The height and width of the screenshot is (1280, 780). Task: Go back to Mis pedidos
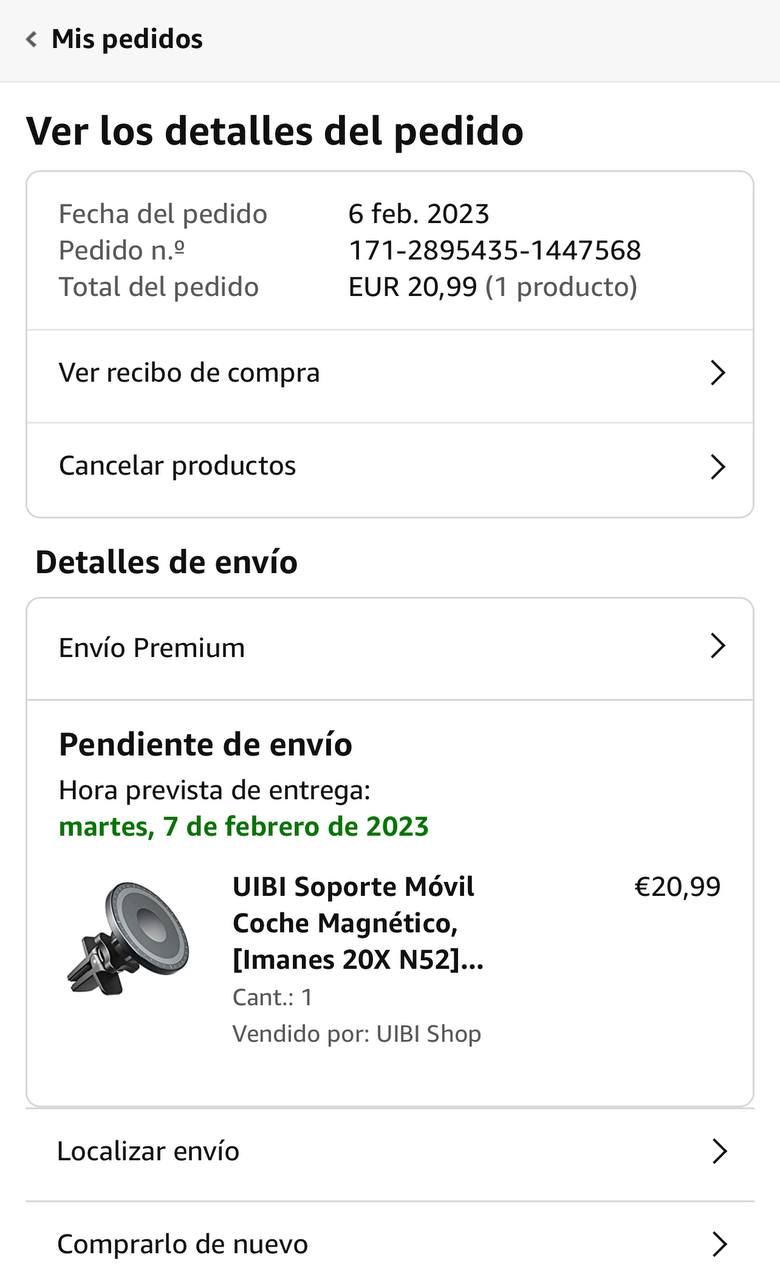click(126, 40)
